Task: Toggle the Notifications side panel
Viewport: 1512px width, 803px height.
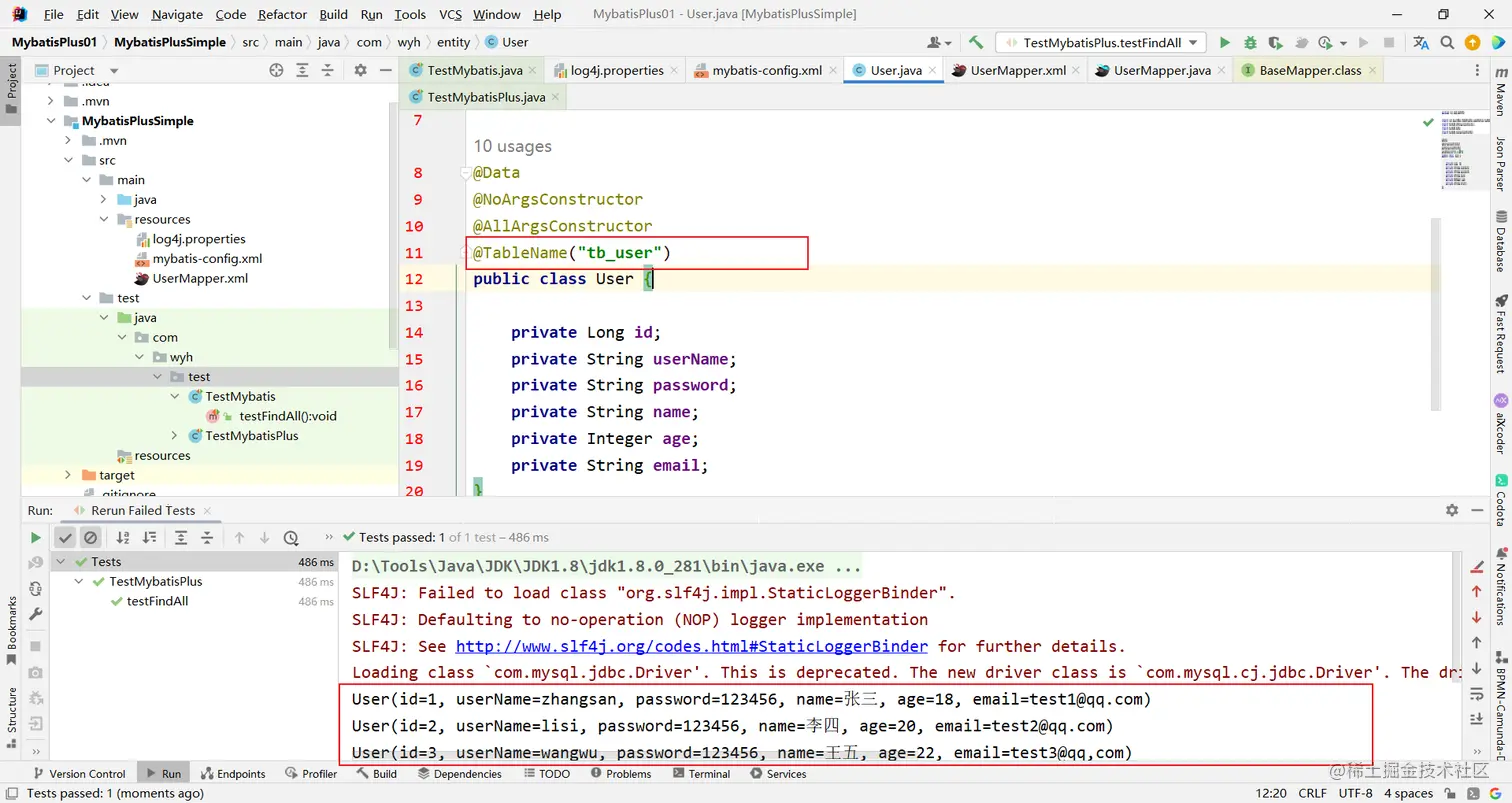Action: tap(1500, 585)
